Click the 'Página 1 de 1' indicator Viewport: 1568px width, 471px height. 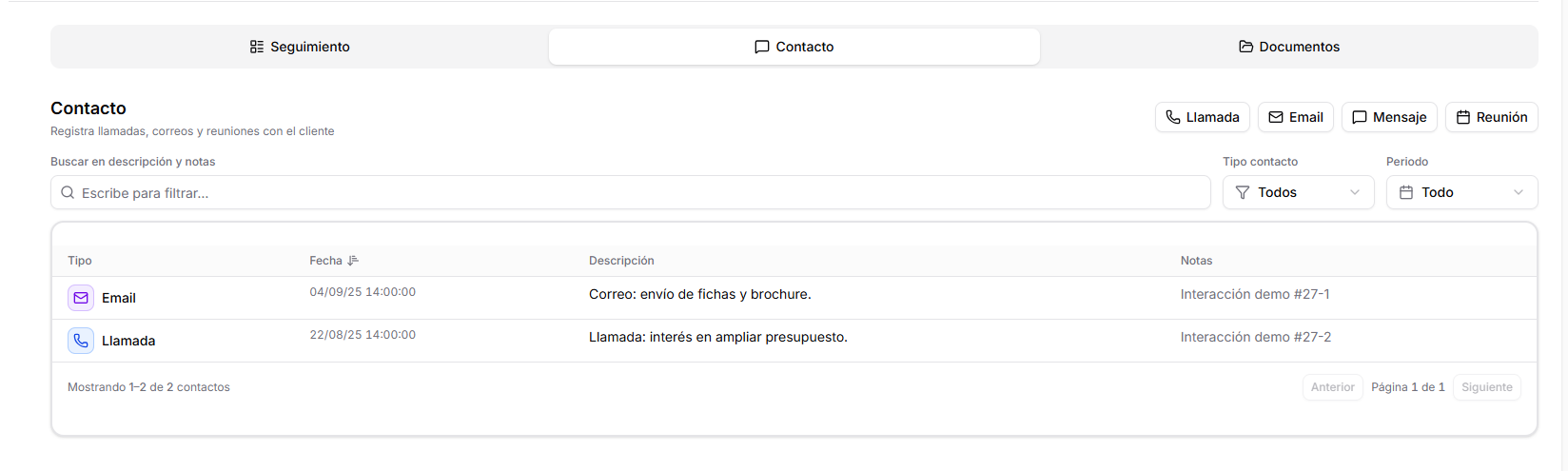tap(1408, 387)
